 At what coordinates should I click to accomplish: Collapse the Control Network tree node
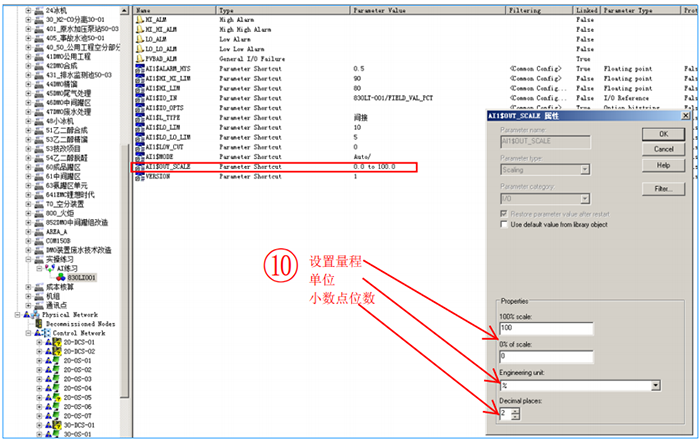pos(30,333)
